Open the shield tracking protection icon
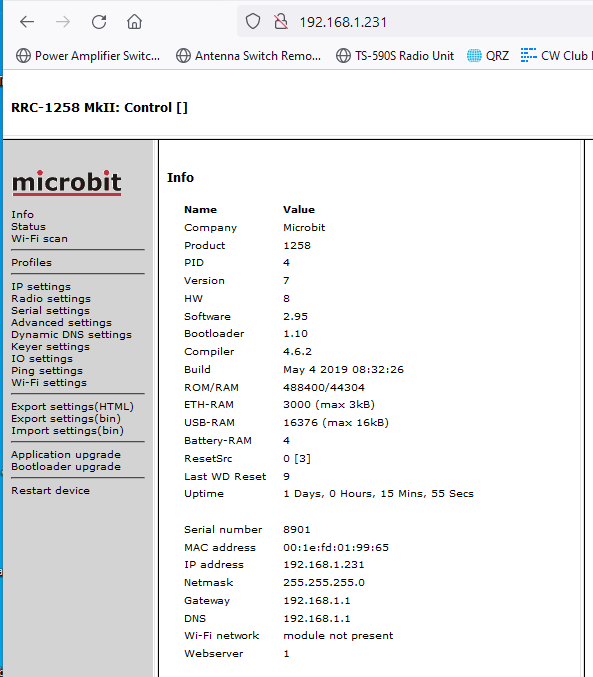Image resolution: width=593 pixels, height=677 pixels. pyautogui.click(x=253, y=21)
